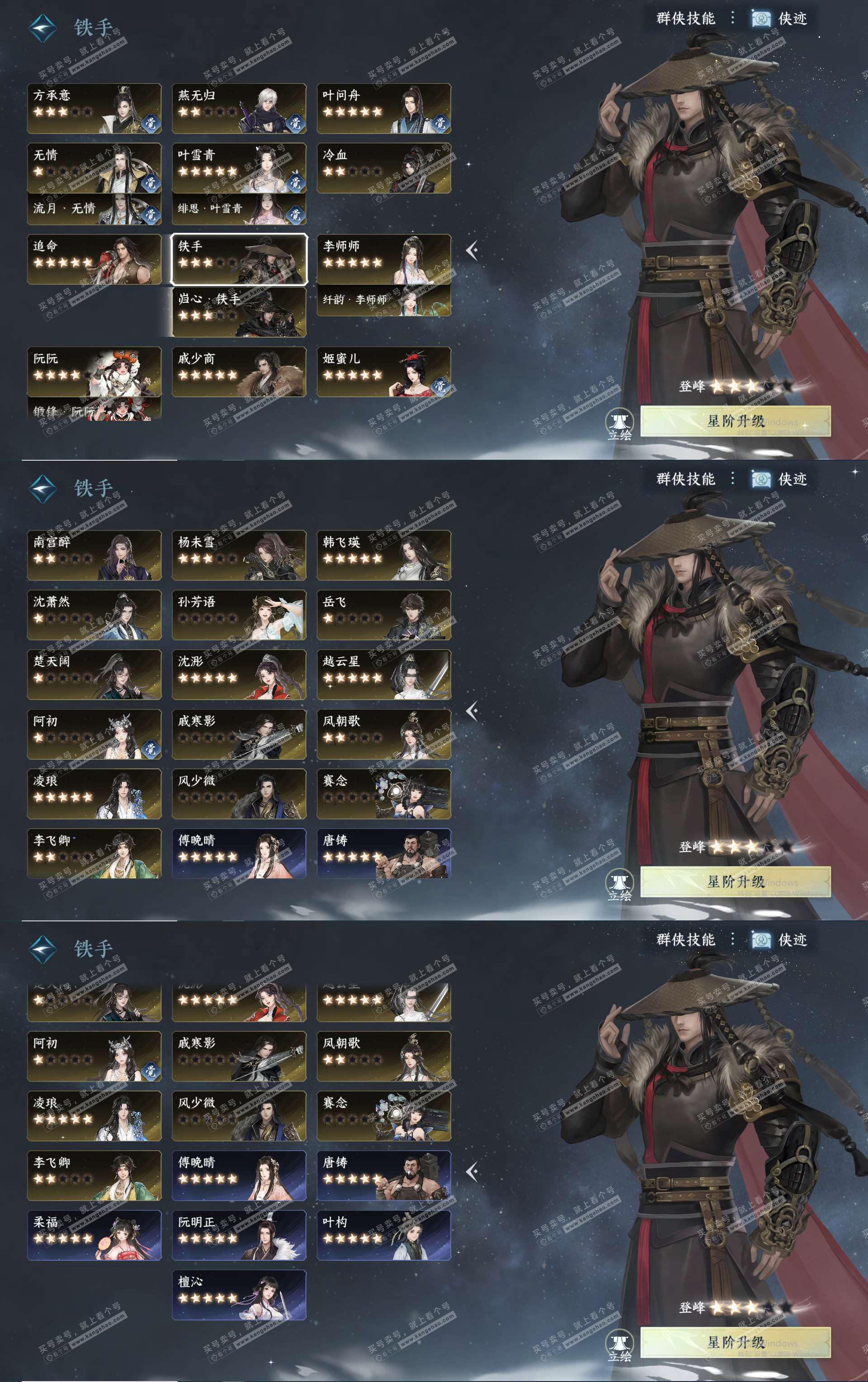The image size is (868, 1382).
Task: Choose the 岳飞 character card
Action: coord(384,615)
